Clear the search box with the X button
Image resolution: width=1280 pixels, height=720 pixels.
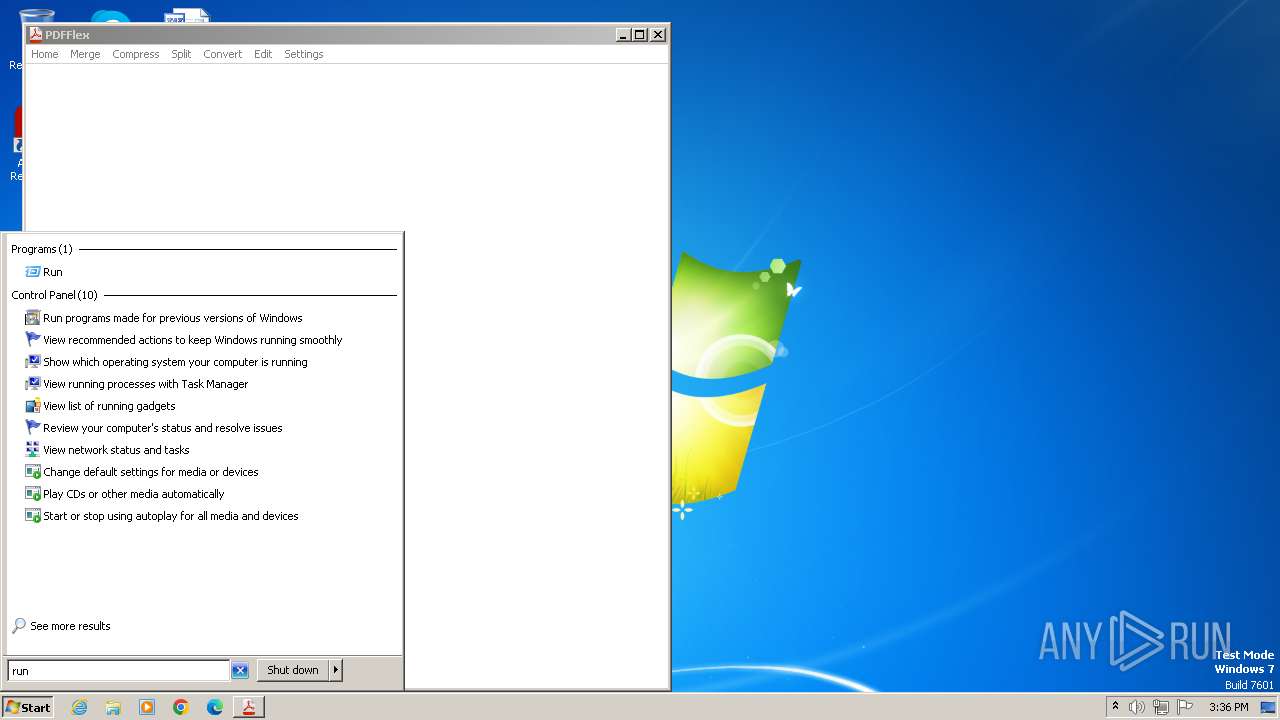(x=240, y=671)
